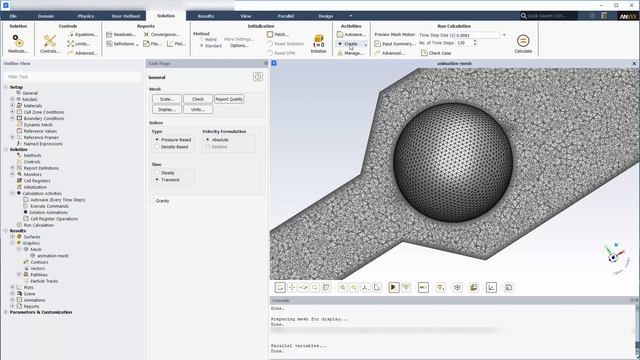Open Limits settings

pos(79,44)
